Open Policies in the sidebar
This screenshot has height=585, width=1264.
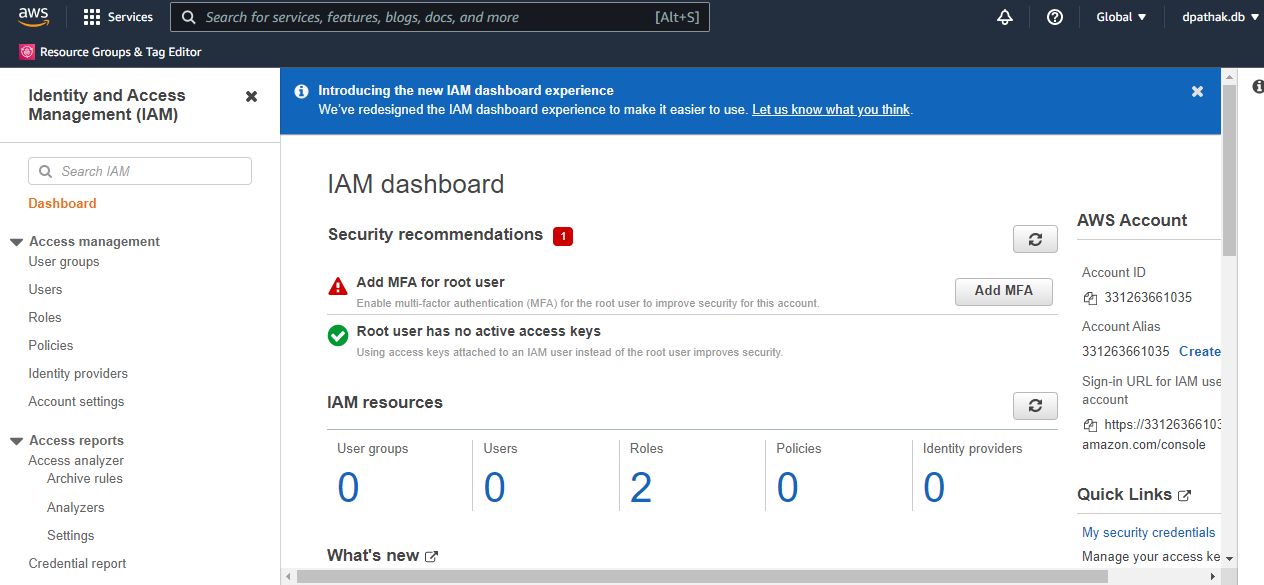tap(51, 345)
